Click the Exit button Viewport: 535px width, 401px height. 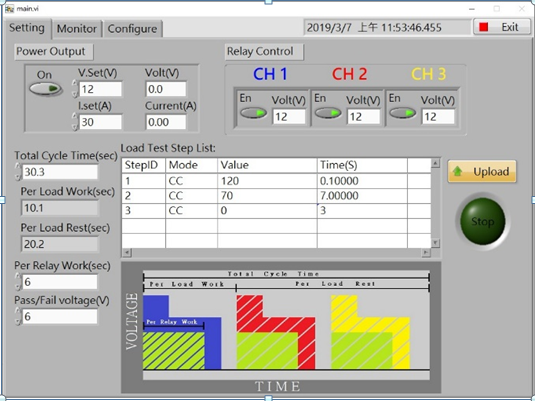click(x=502, y=27)
